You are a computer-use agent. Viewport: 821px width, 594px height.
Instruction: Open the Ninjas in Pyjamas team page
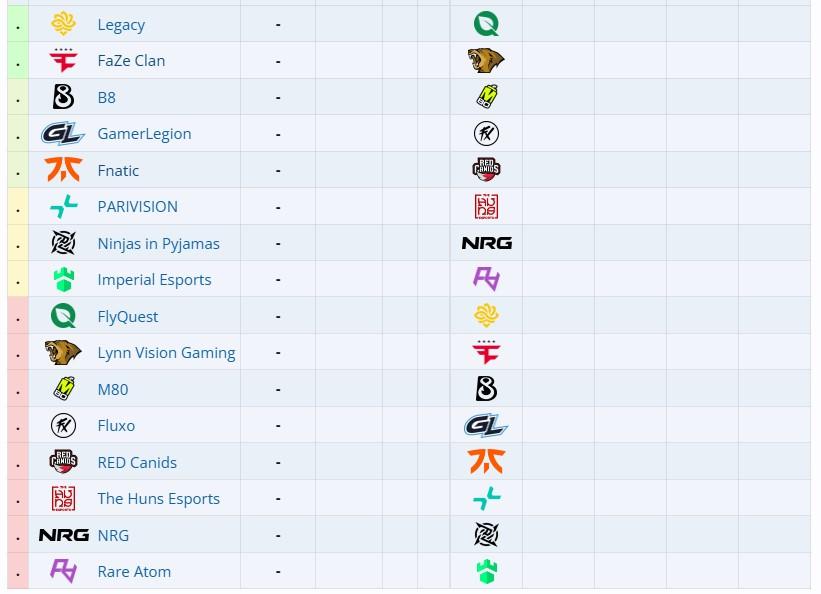[x=158, y=243]
